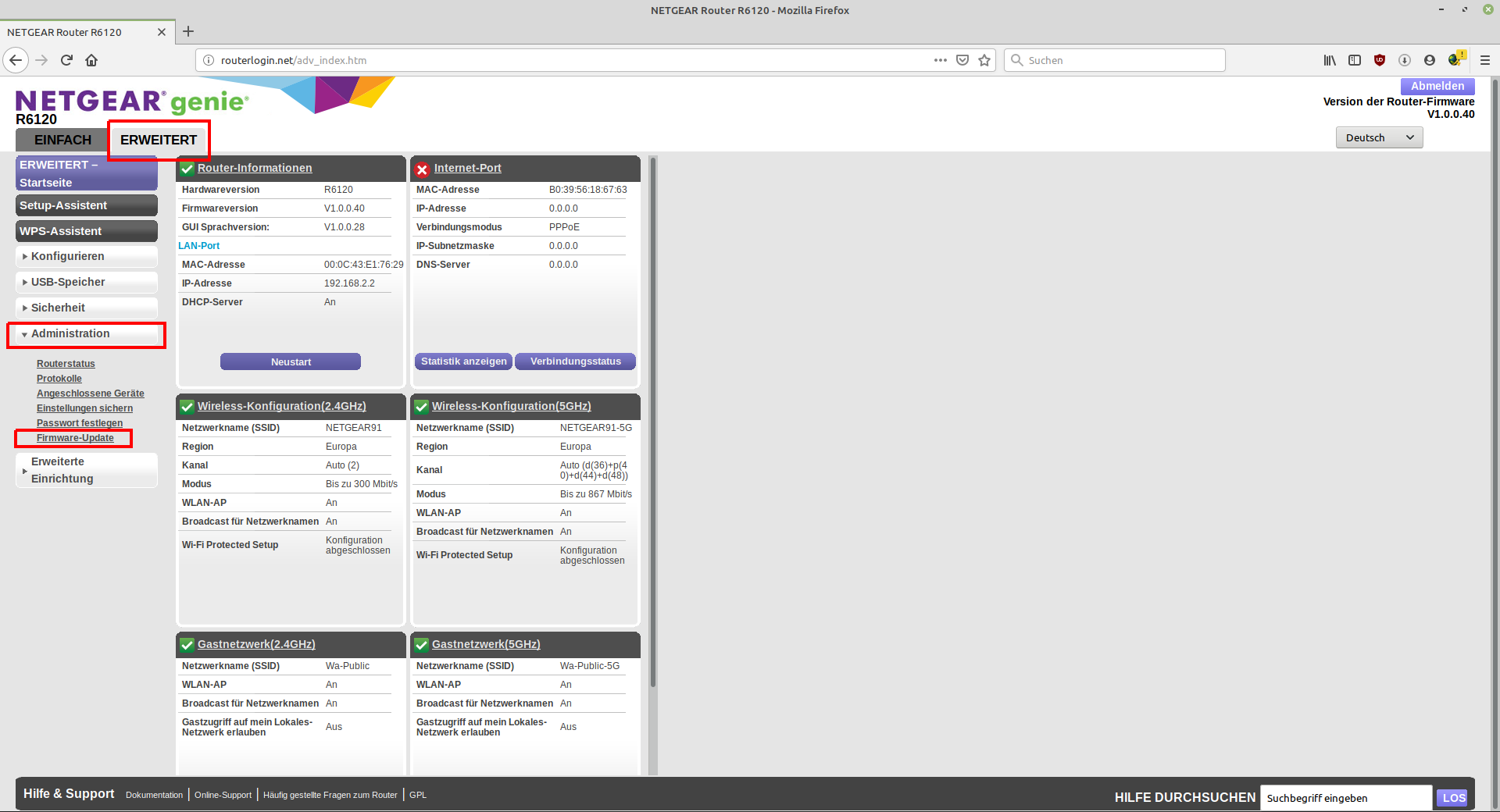Click the help search input field
Image resolution: width=1500 pixels, height=812 pixels.
1345,798
